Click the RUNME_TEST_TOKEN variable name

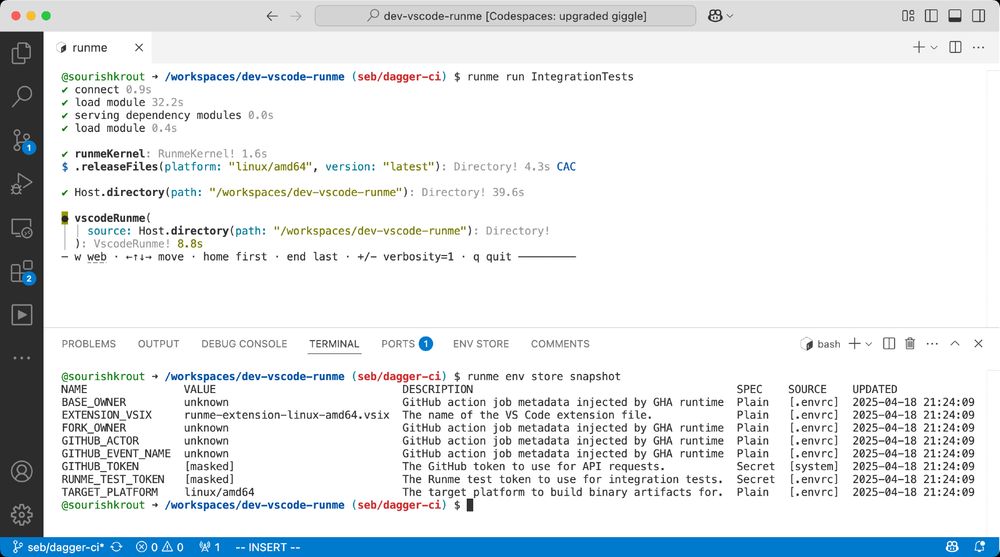click(113, 479)
